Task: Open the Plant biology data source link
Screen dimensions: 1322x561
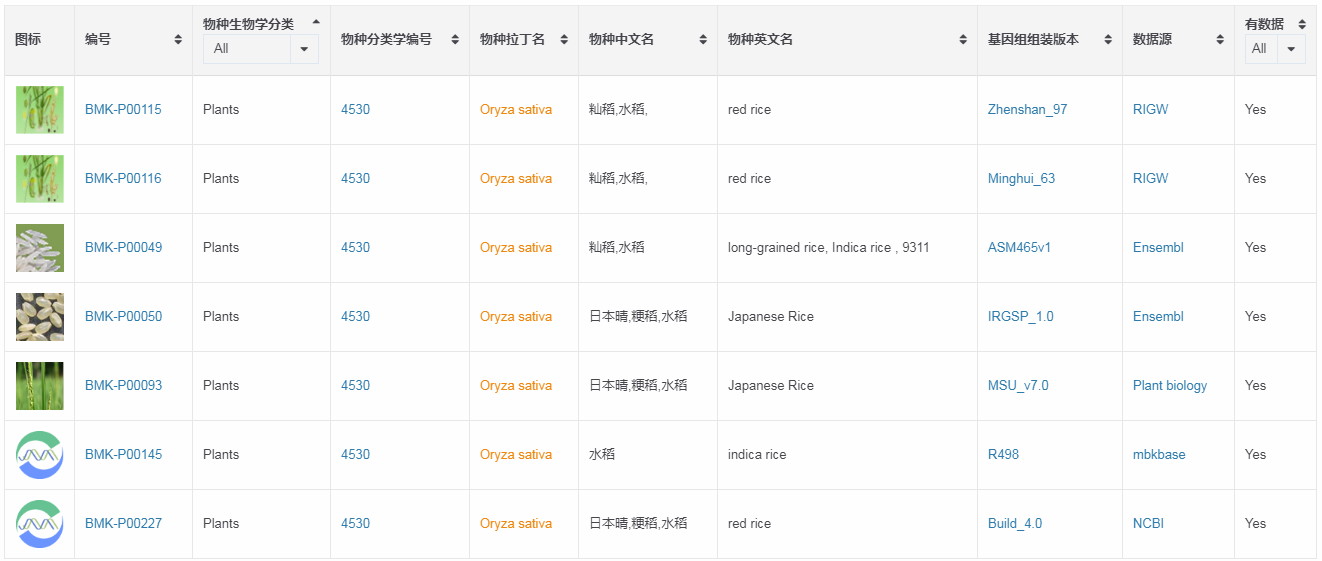Action: point(1169,386)
